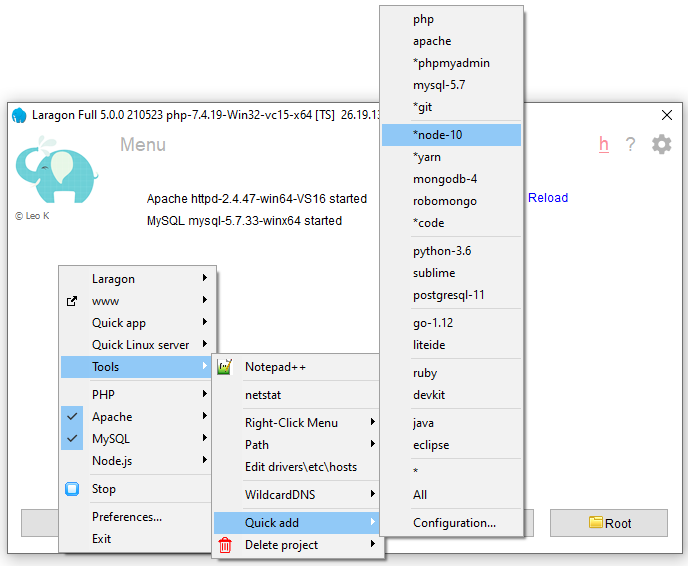This screenshot has width=688, height=566.
Task: Click the Root button
Action: point(609,523)
